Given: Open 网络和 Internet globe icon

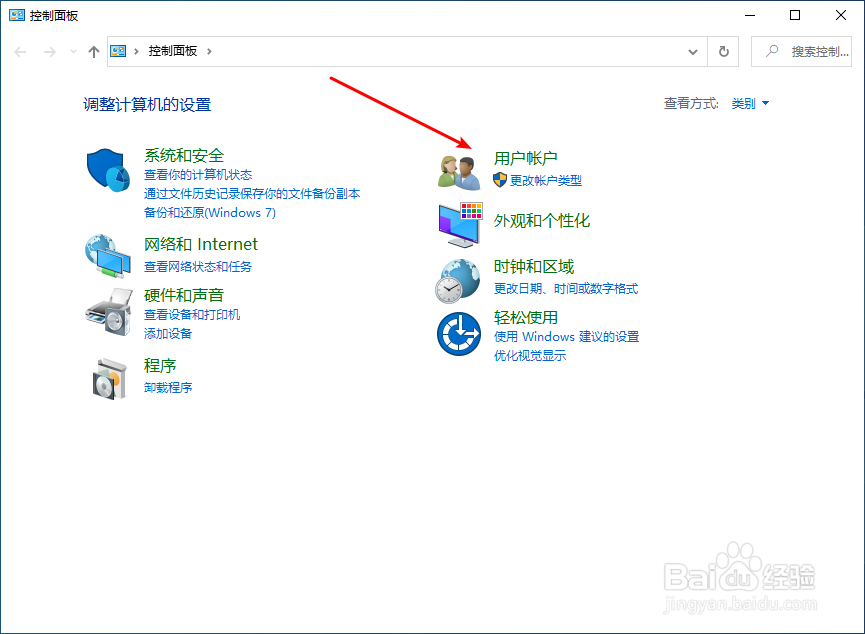Looking at the screenshot, I should 108,255.
